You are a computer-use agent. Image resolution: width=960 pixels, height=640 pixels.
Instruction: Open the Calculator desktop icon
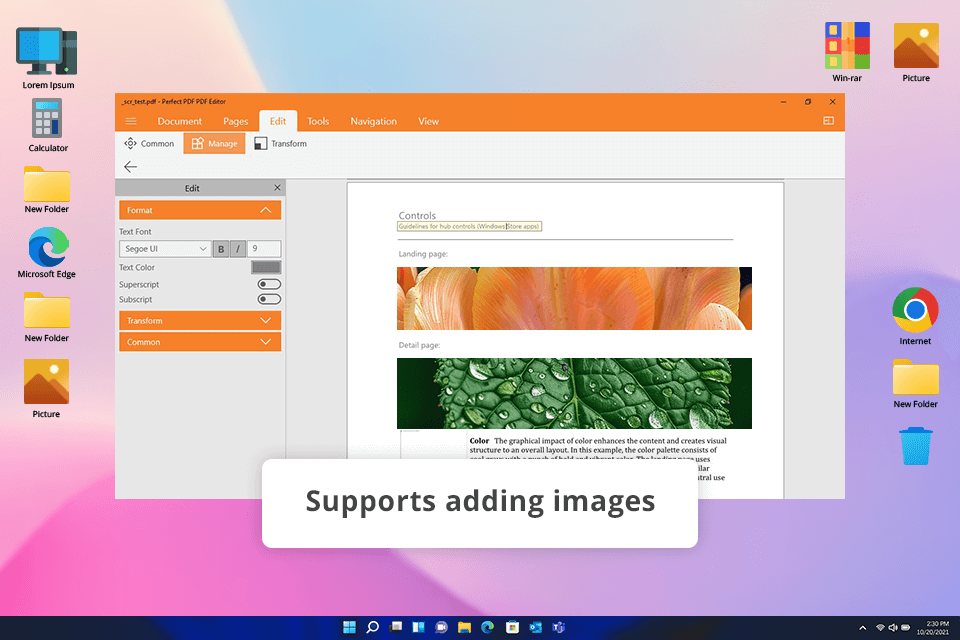(x=48, y=126)
